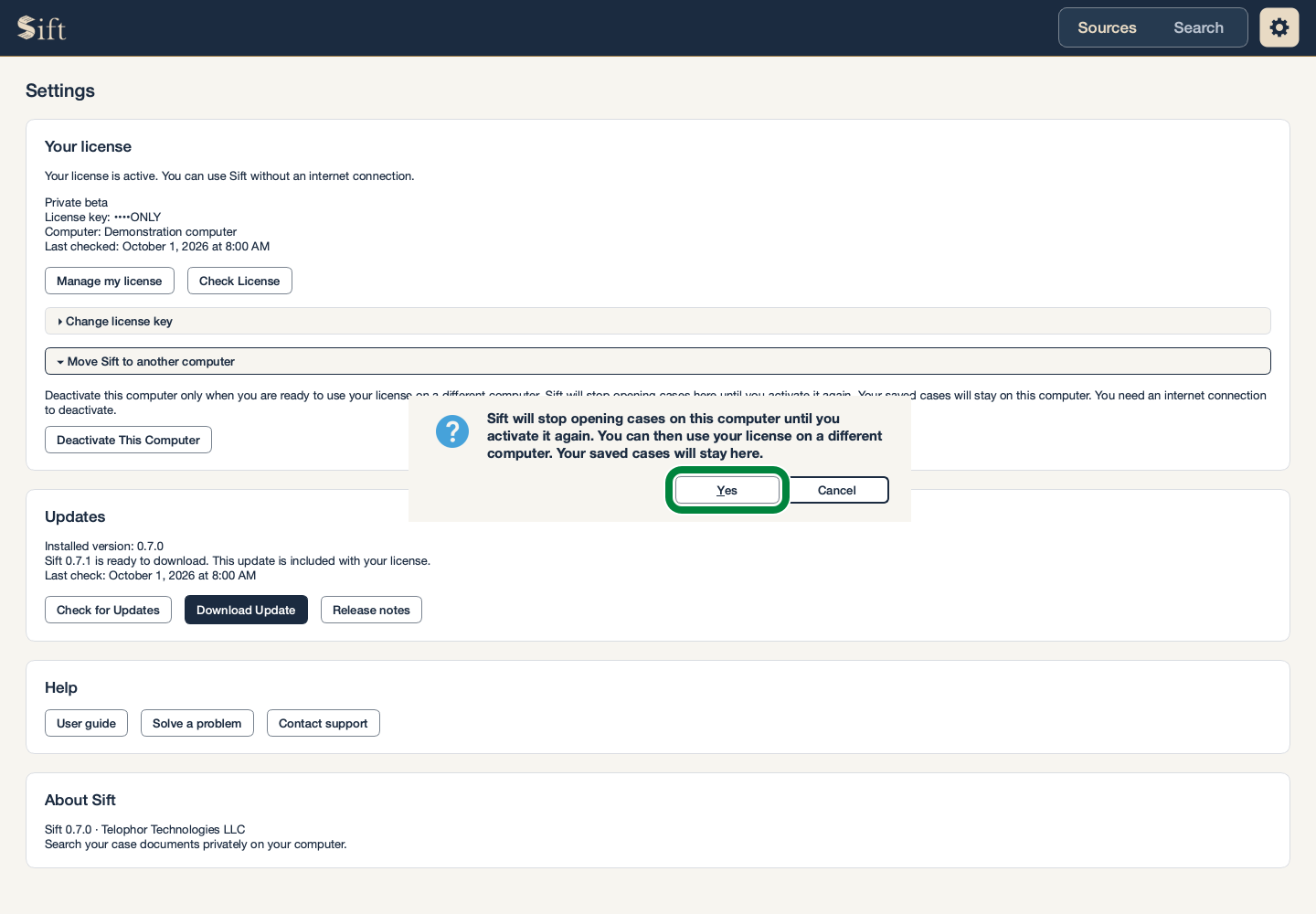Expand the Change license key section

click(x=658, y=321)
